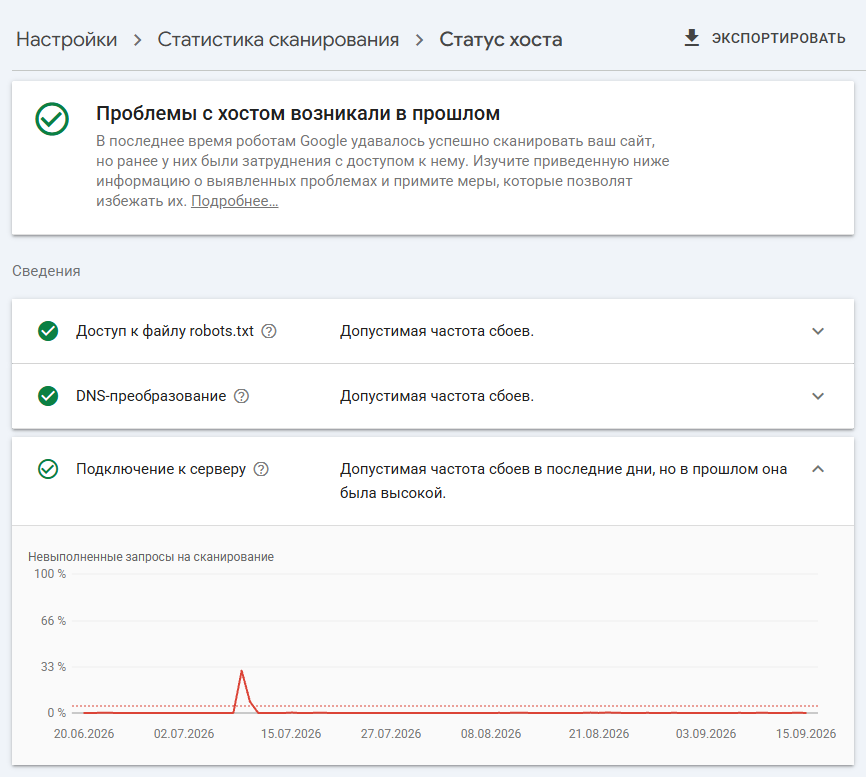Click DNS-преобразование status Допустимая частота сбоев
866x777 pixels.
(437, 396)
